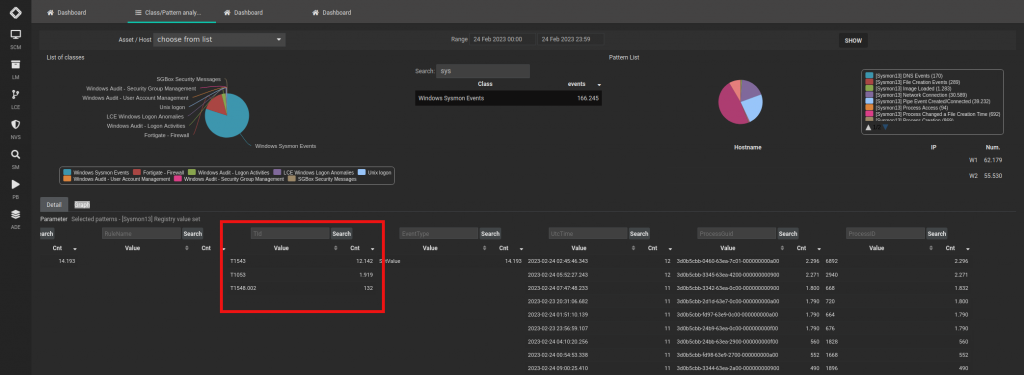Image resolution: width=1024 pixels, height=375 pixels.
Task: Go to previous legend page arrow
Action: click(x=869, y=127)
